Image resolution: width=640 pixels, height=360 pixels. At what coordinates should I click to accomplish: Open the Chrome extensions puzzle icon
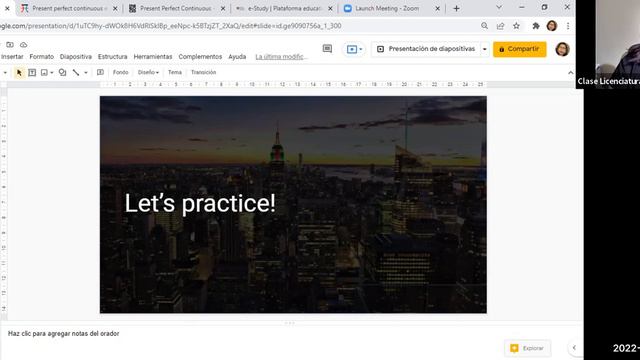536,26
